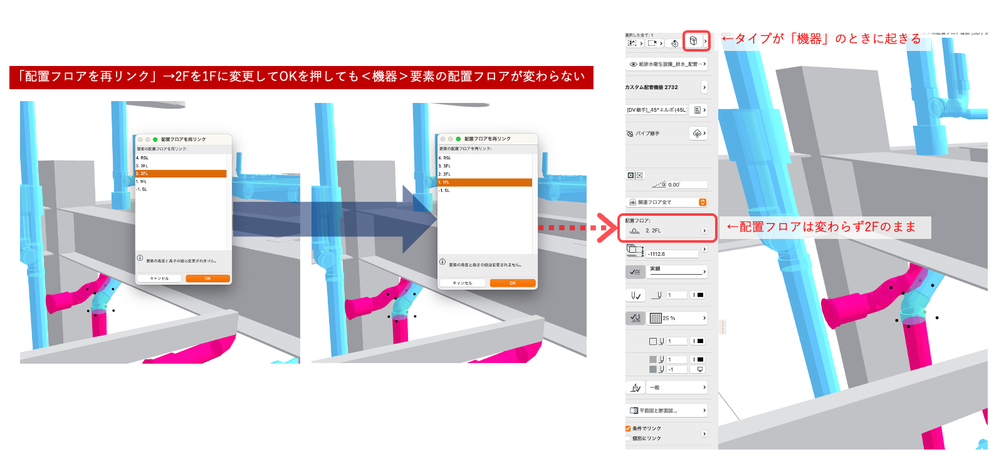999x461 pixels.
Task: Click OK in the right relink dialog
Action: [x=512, y=283]
